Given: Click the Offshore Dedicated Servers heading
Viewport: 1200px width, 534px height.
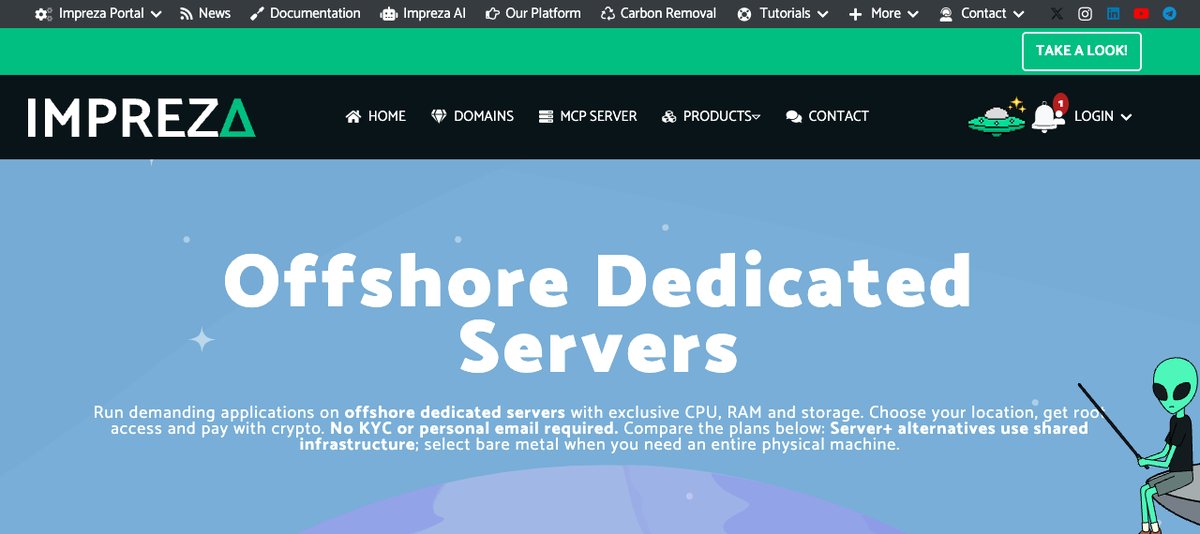Looking at the screenshot, I should tap(598, 311).
